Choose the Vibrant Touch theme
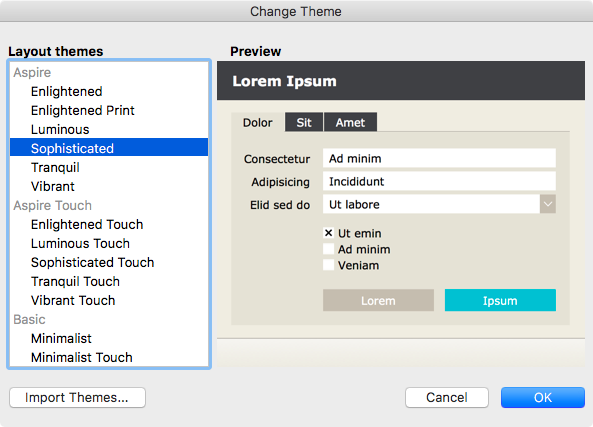 109,300
